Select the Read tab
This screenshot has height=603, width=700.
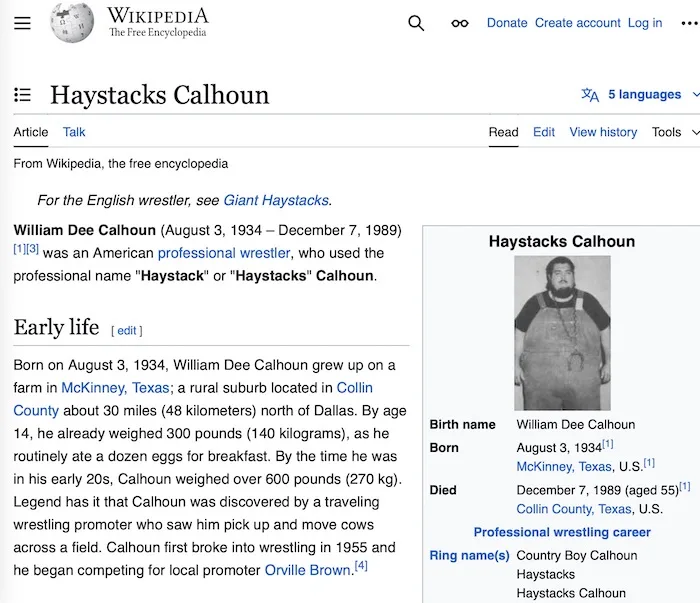(504, 132)
